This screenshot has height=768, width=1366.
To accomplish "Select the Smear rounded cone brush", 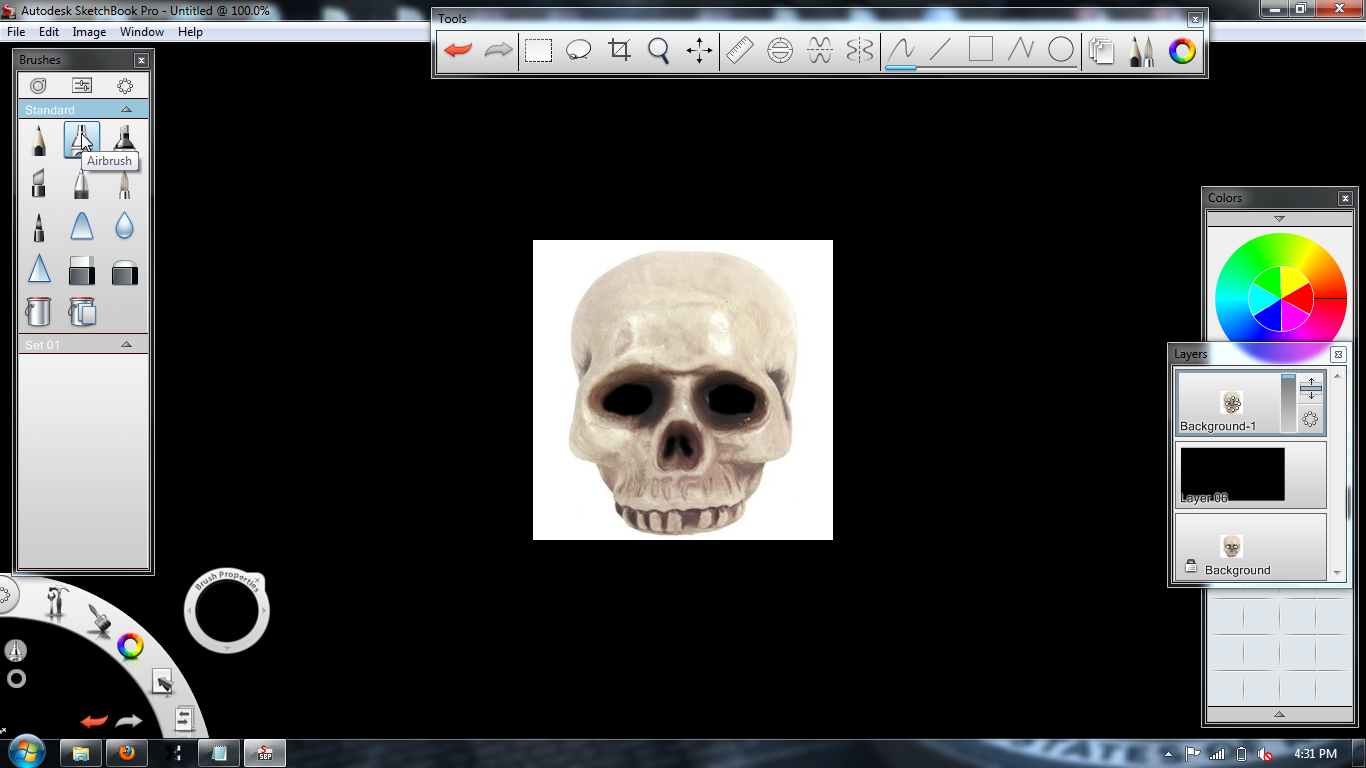I will 82,227.
